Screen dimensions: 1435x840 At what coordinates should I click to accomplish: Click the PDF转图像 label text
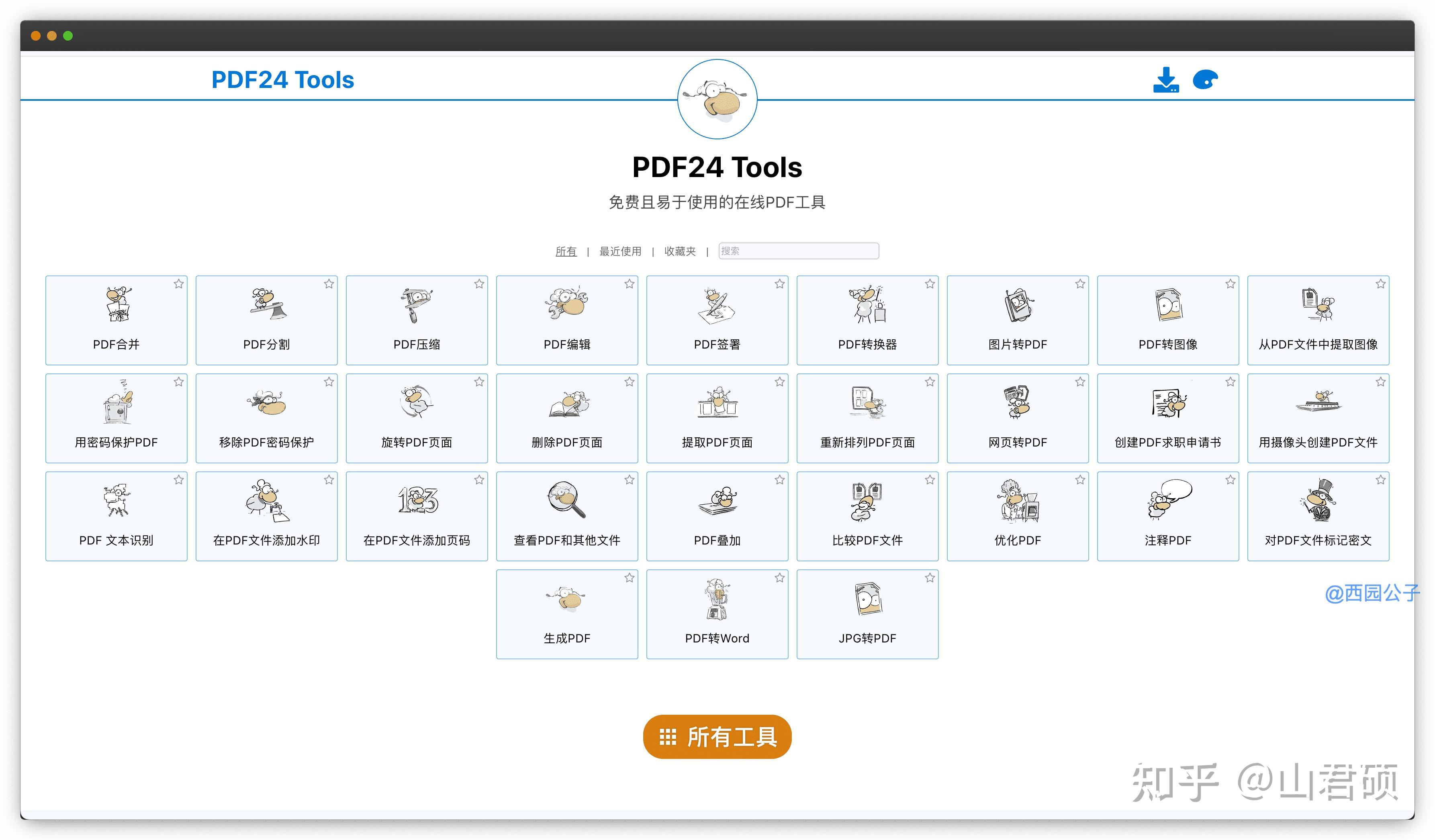(x=1168, y=344)
